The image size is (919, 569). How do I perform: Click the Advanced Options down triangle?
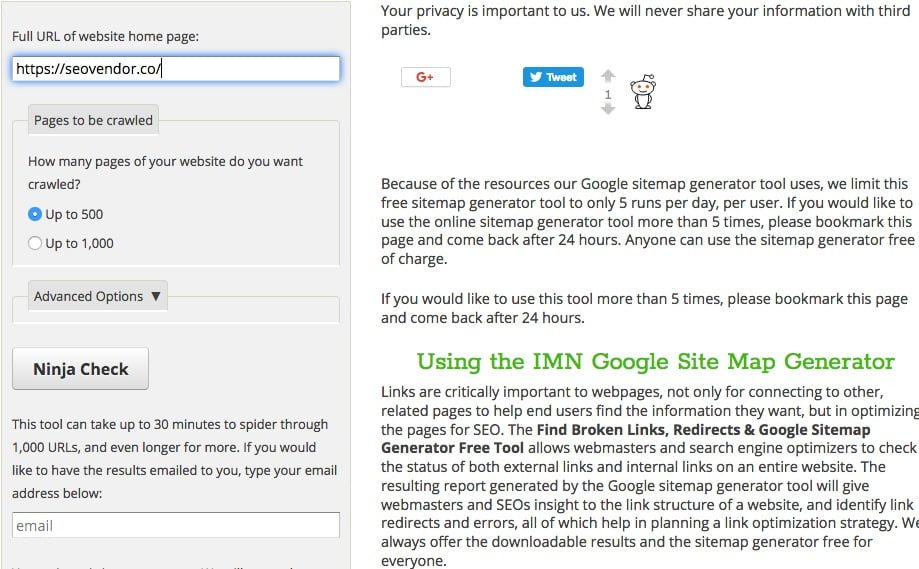click(154, 296)
